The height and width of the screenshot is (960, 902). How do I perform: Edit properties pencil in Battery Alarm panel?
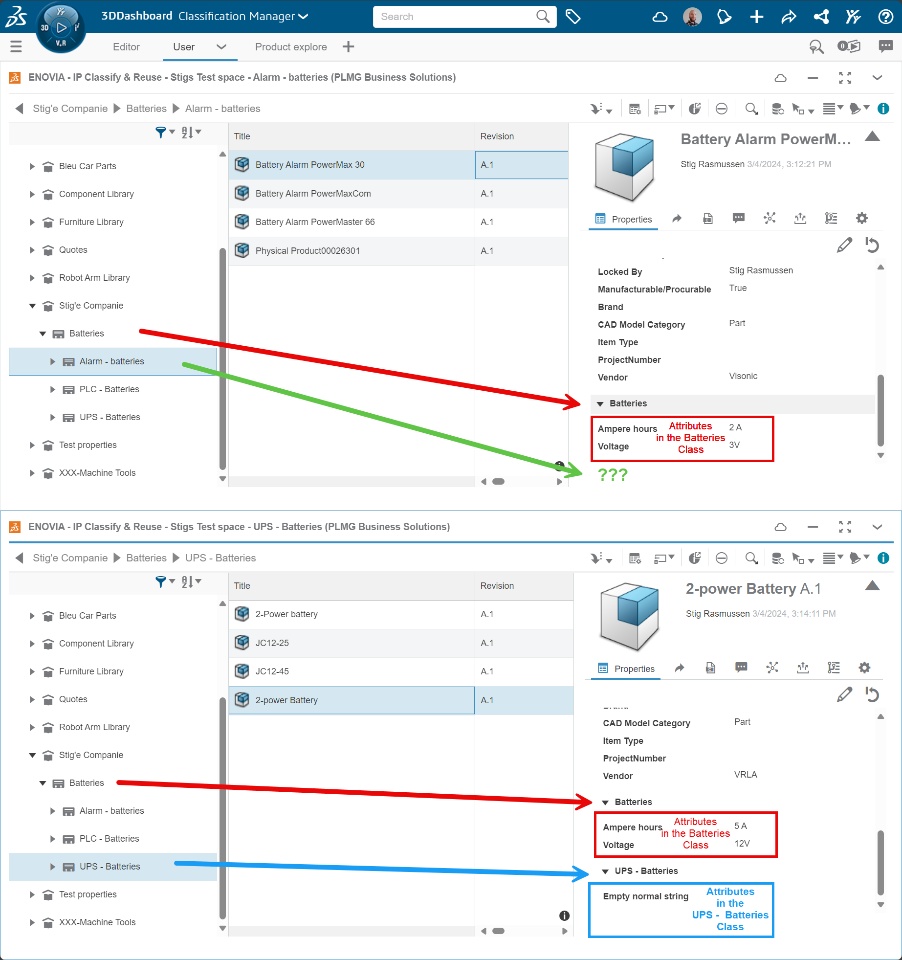tap(844, 246)
